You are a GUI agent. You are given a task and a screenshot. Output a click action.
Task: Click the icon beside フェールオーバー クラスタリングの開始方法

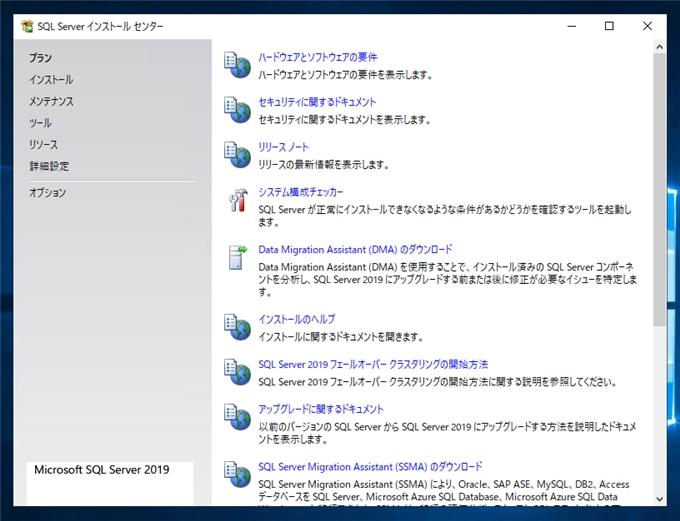pos(237,372)
